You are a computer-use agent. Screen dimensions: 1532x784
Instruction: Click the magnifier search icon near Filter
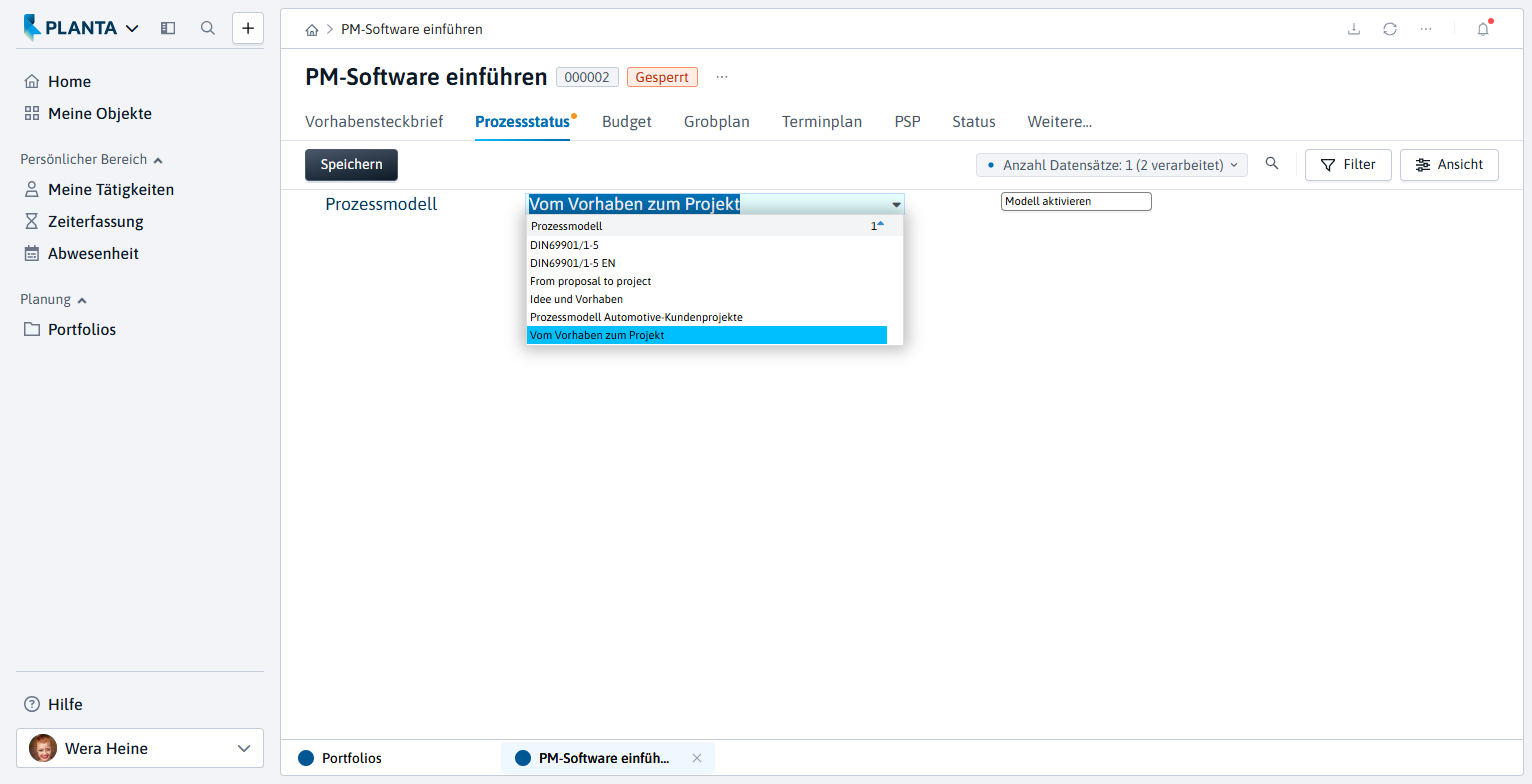1272,164
